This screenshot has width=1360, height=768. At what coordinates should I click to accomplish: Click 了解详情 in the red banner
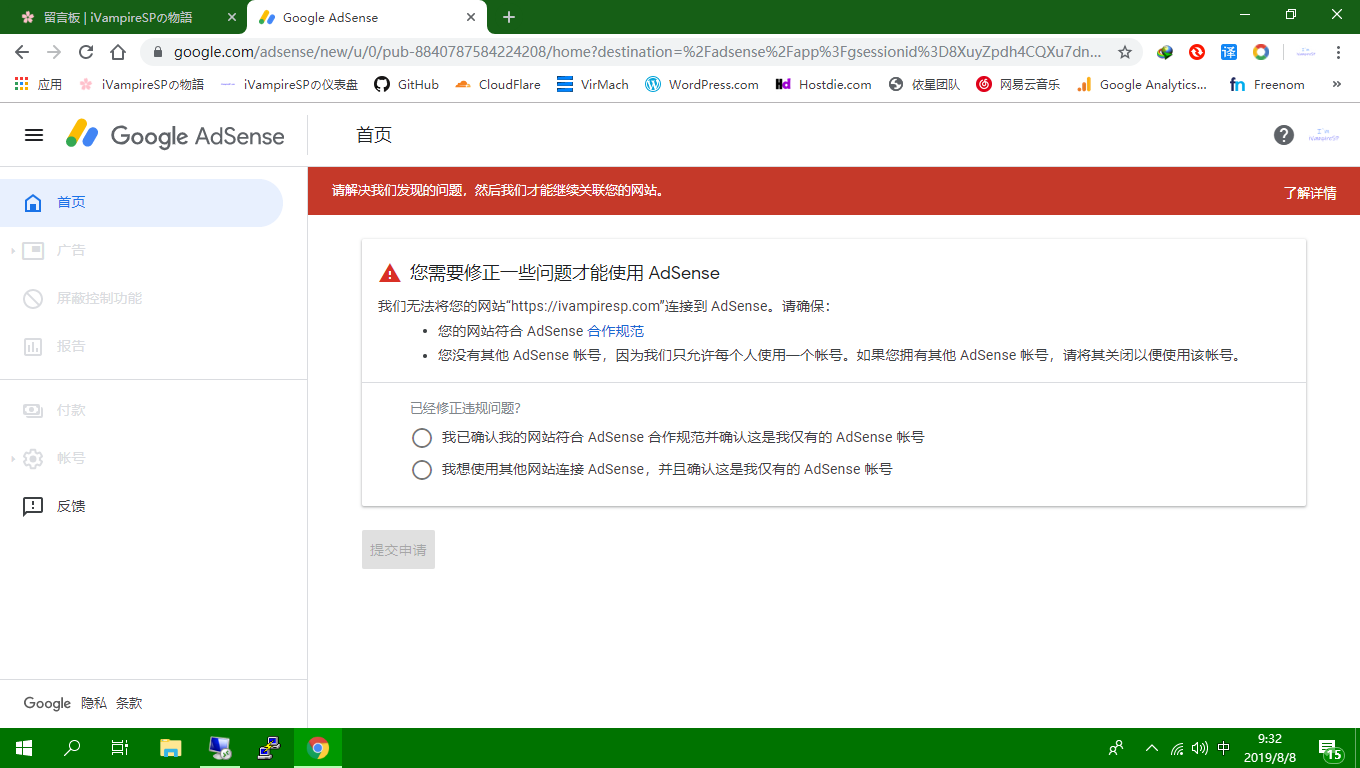coord(1310,193)
